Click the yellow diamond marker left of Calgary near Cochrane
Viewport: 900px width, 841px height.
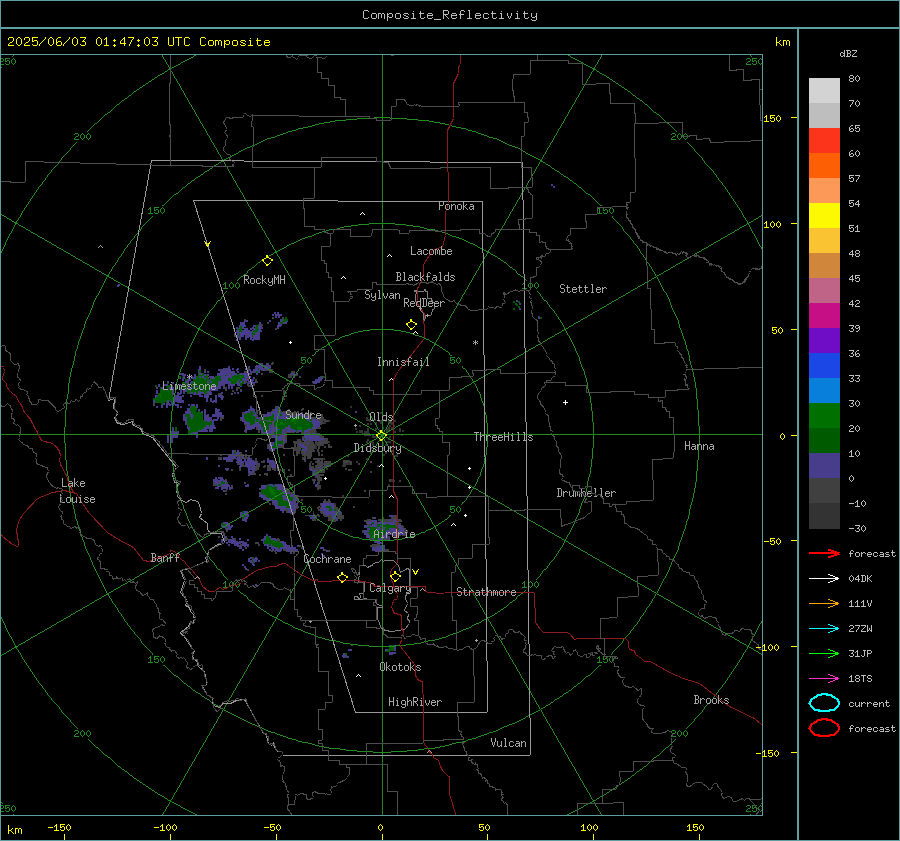343,577
